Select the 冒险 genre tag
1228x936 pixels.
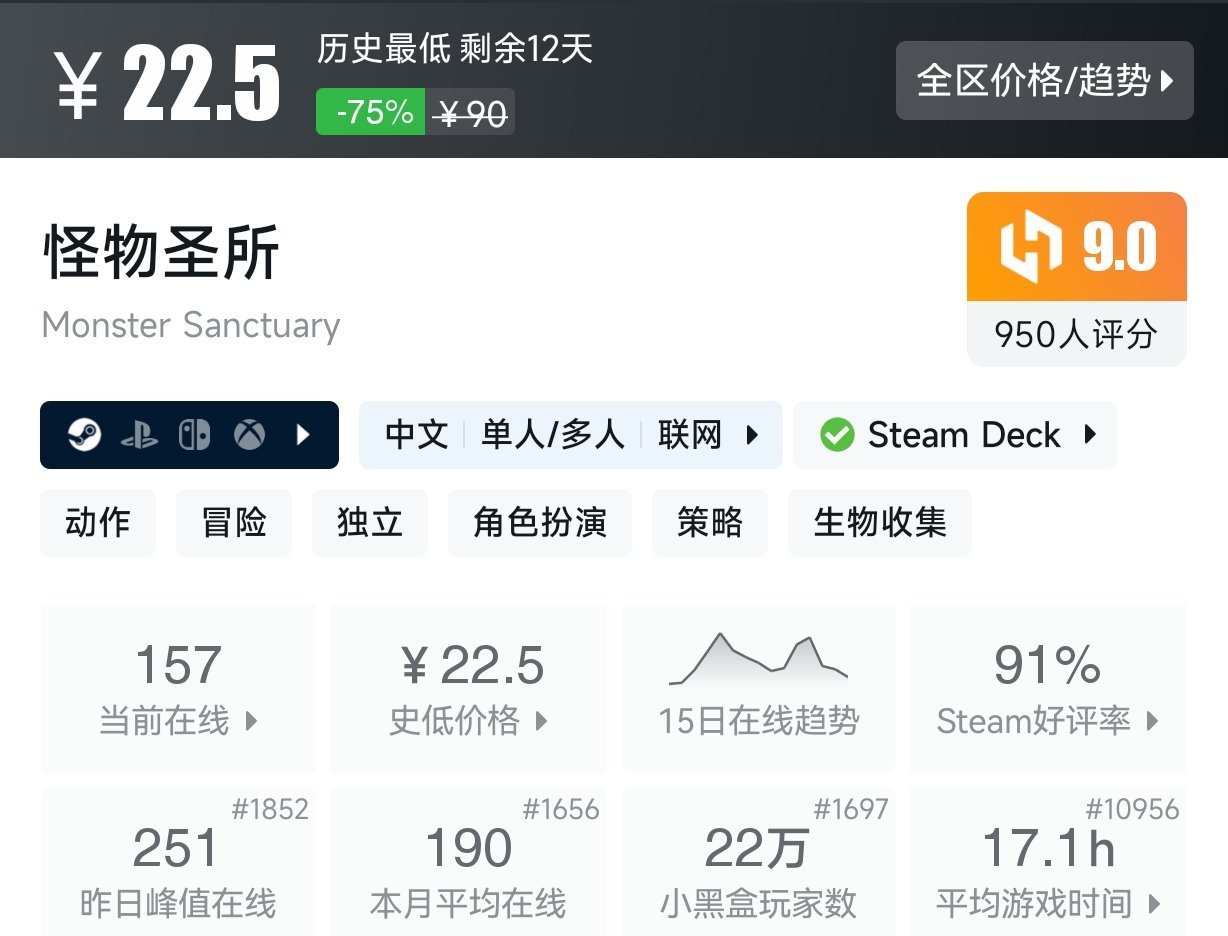234,522
